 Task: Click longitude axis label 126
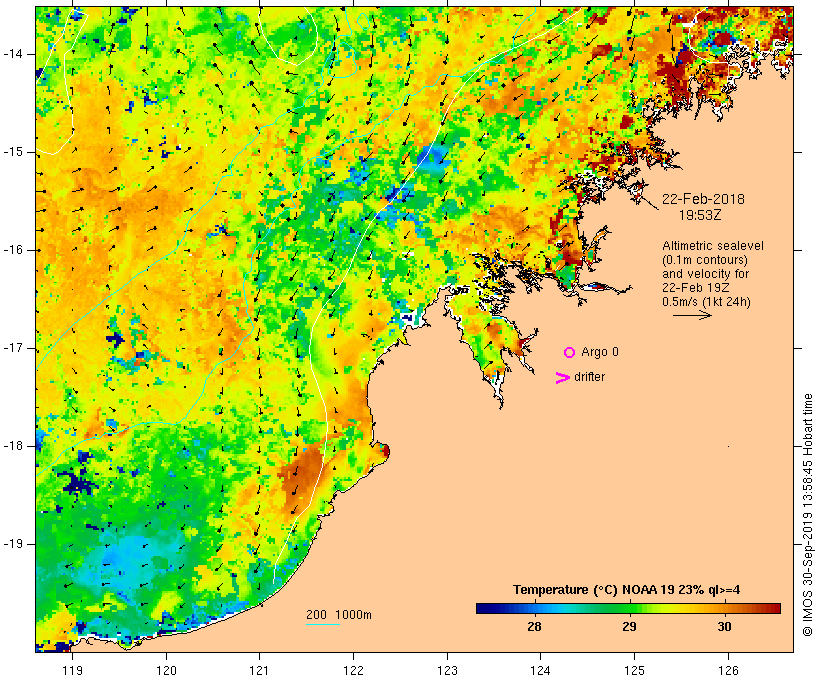(x=728, y=670)
